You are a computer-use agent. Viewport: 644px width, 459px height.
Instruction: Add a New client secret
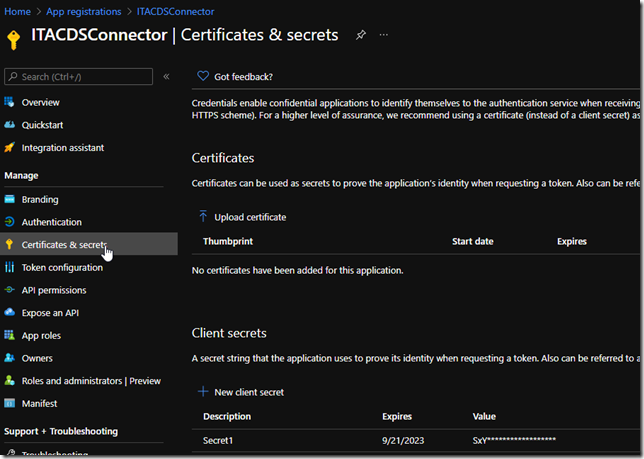(x=249, y=392)
